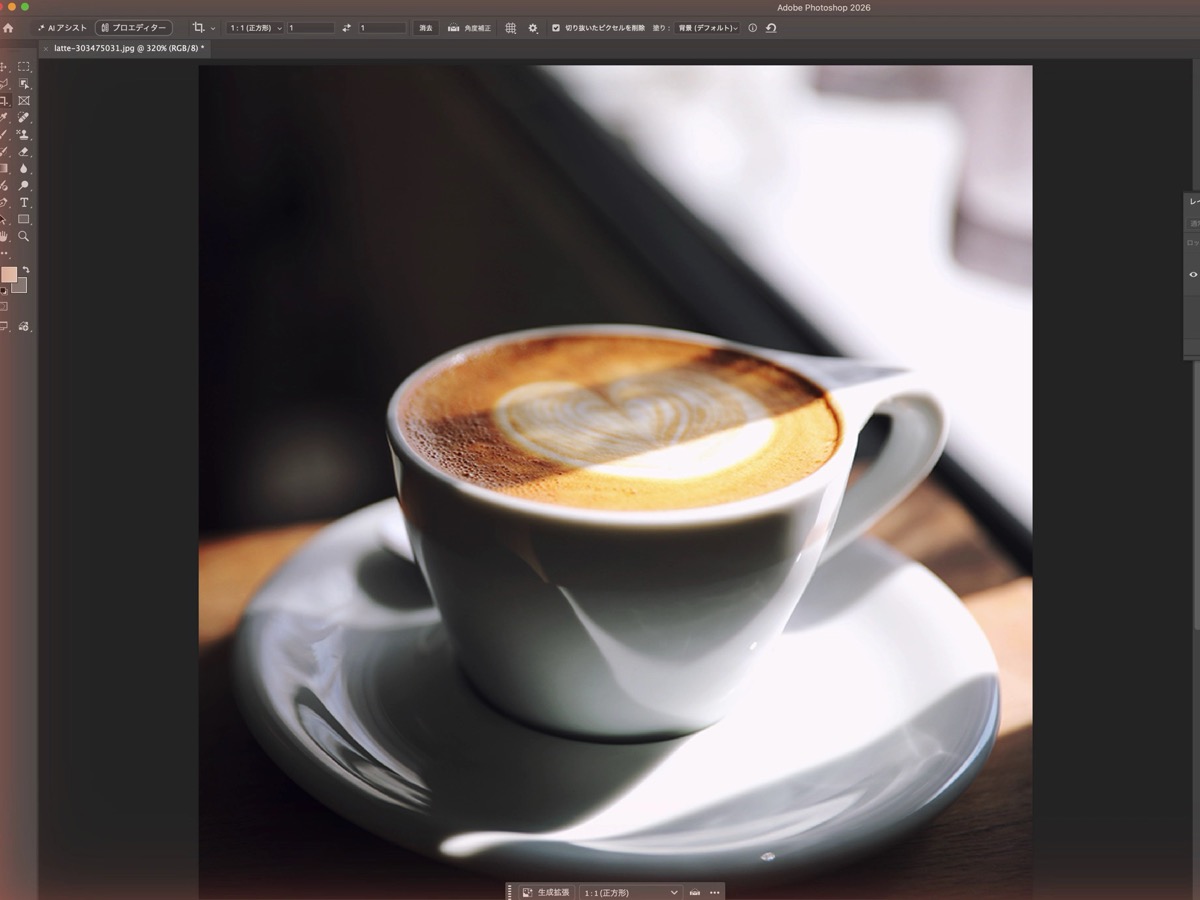
Task: Select the Gradient tool
Action: pos(4,168)
